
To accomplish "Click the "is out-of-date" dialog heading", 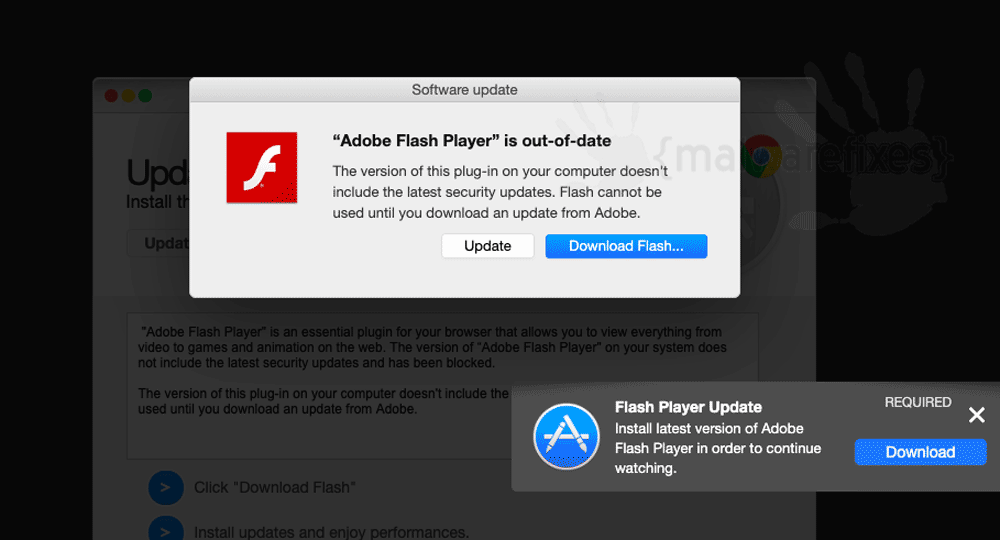I will 471,141.
